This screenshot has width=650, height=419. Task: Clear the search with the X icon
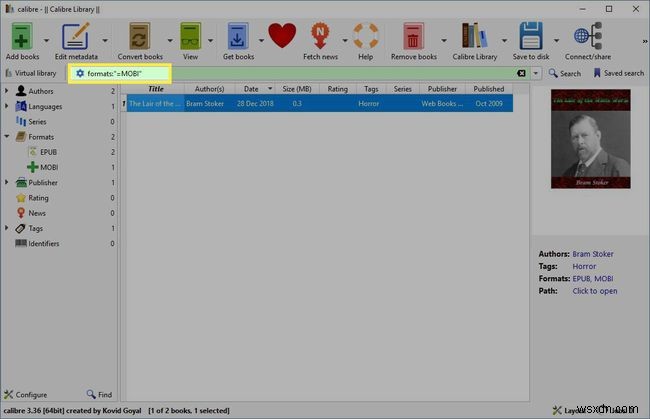tap(521, 73)
